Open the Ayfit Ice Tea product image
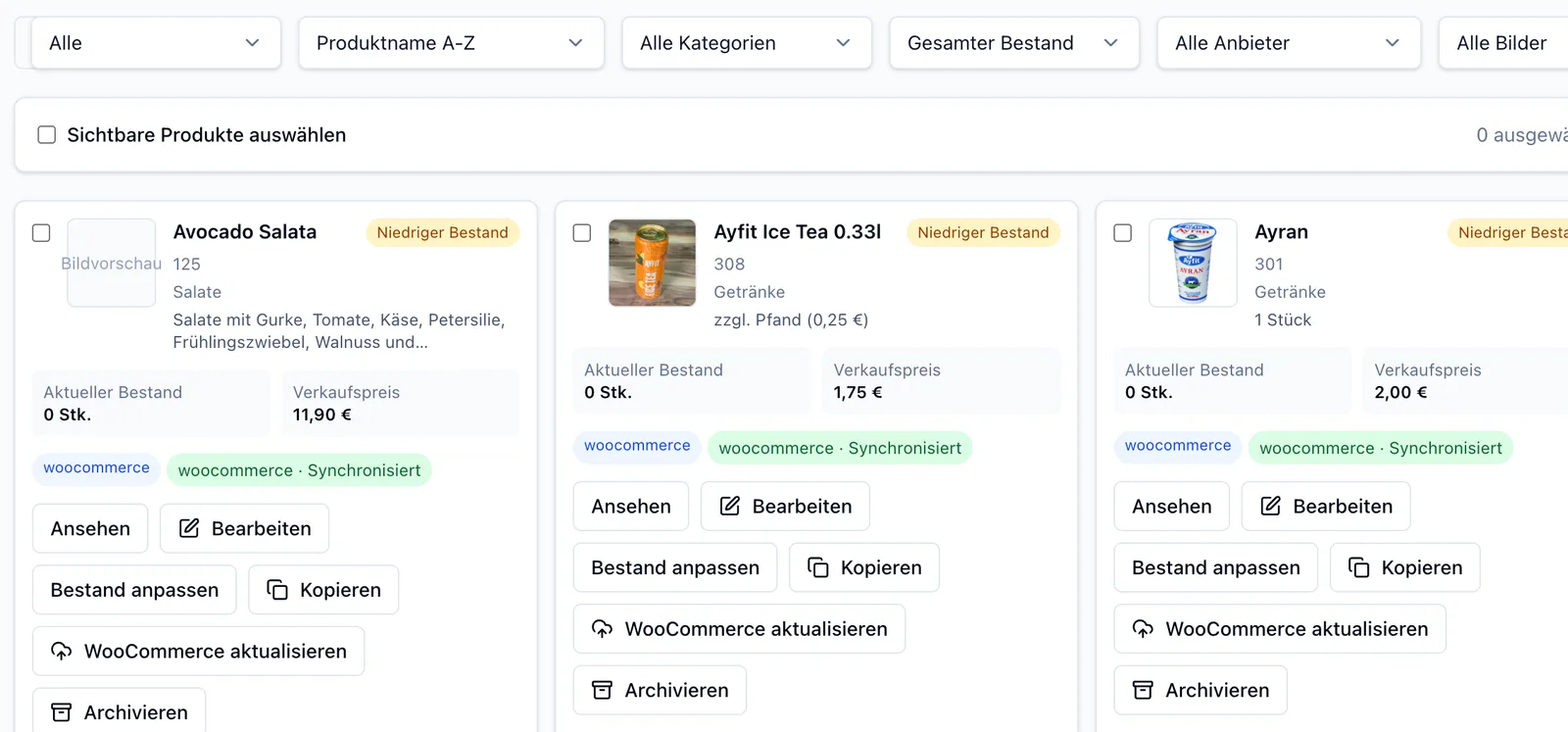 point(652,263)
